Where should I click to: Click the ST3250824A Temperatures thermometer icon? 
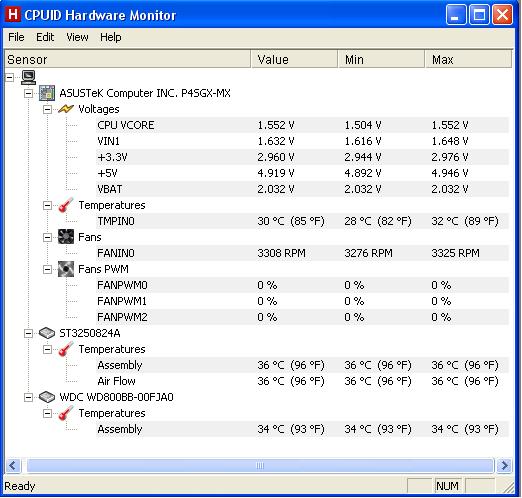(x=66, y=349)
